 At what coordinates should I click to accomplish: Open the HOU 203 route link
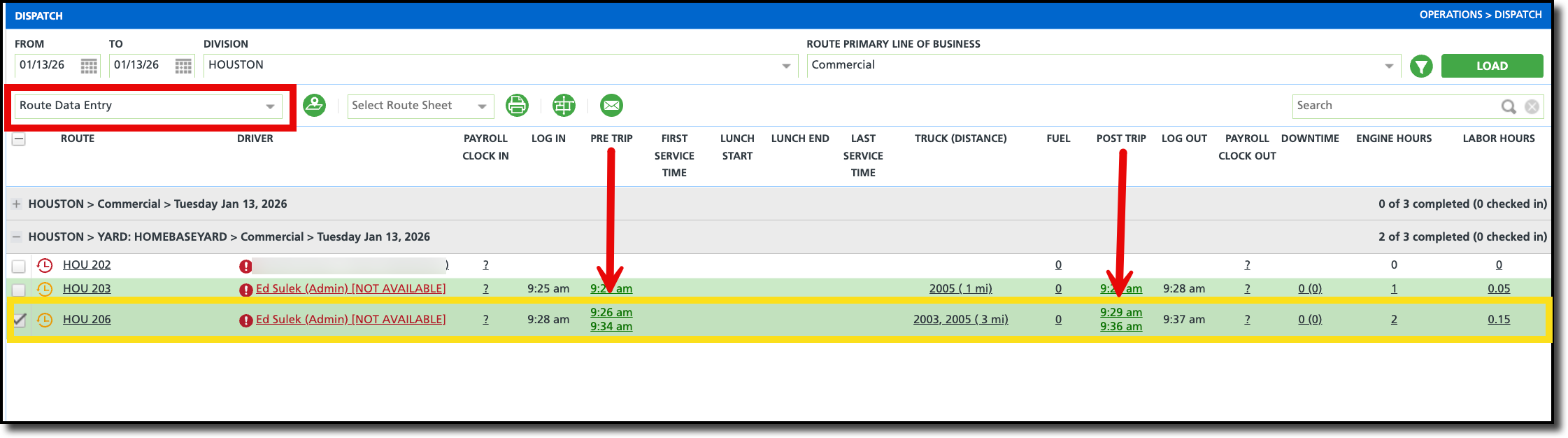point(87,288)
